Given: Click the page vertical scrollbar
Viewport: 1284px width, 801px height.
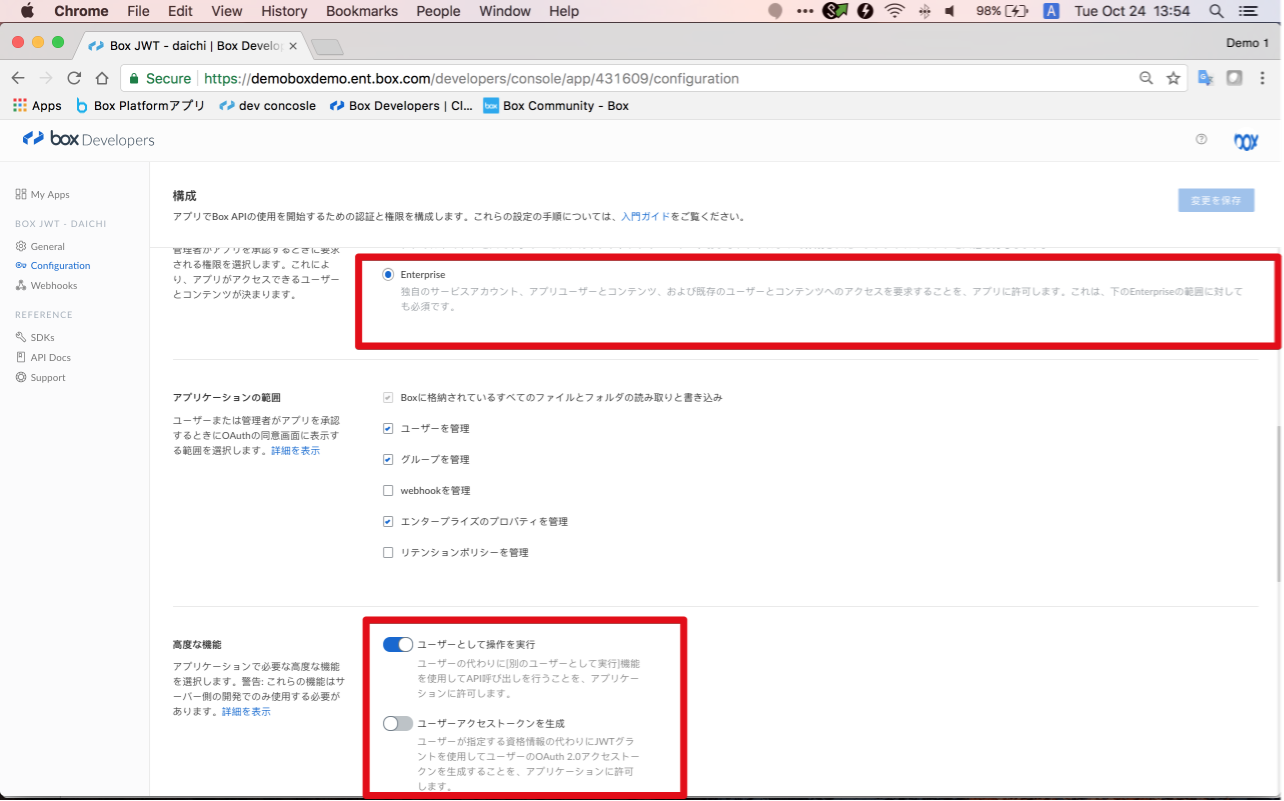Looking at the screenshot, I should [x=1277, y=504].
